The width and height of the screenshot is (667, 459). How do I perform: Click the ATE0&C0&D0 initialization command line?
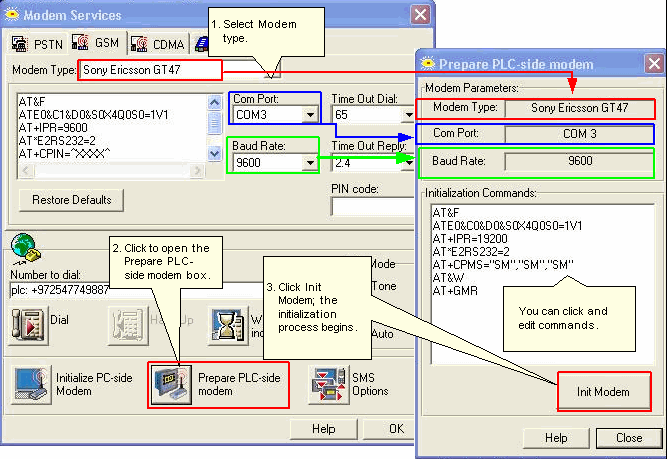pyautogui.click(x=507, y=226)
